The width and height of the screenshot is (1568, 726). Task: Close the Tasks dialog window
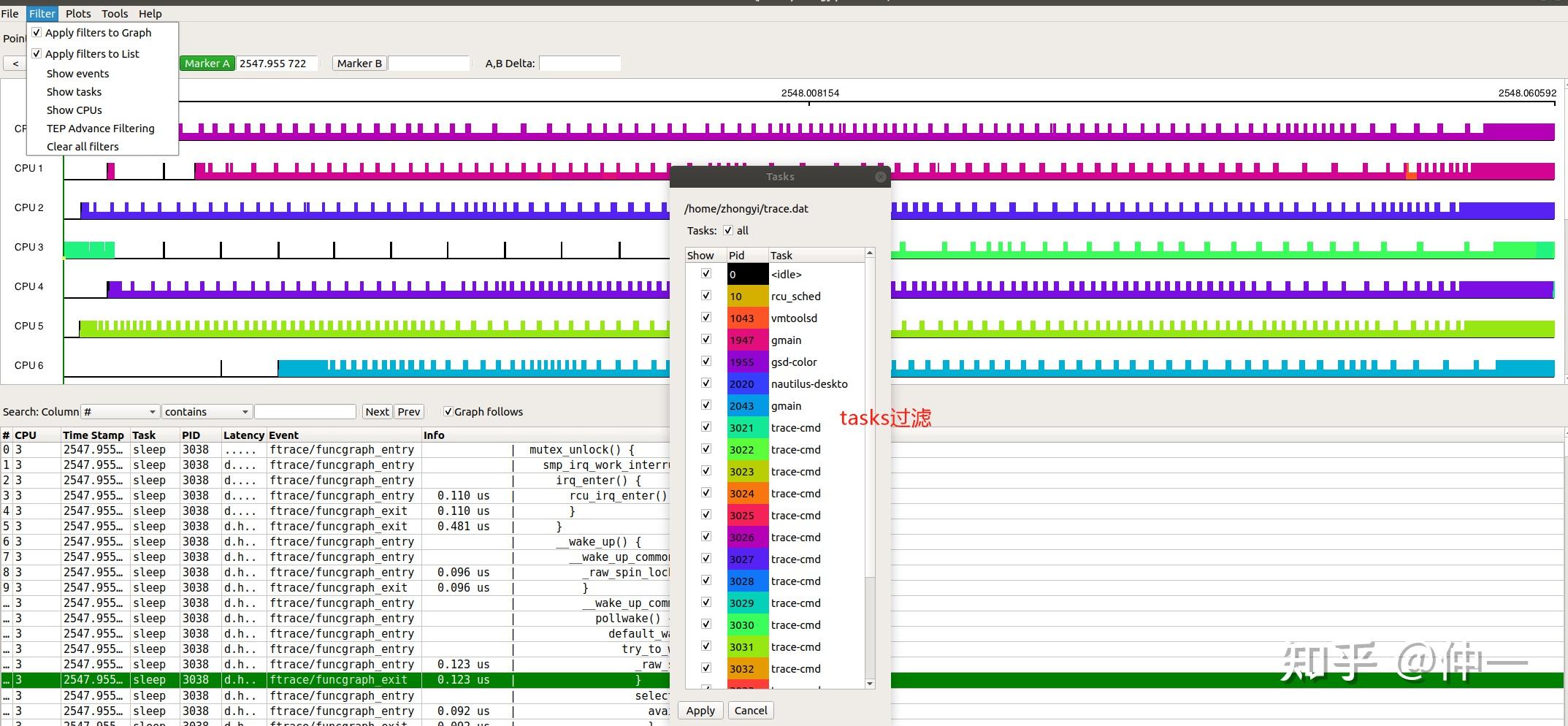[880, 177]
